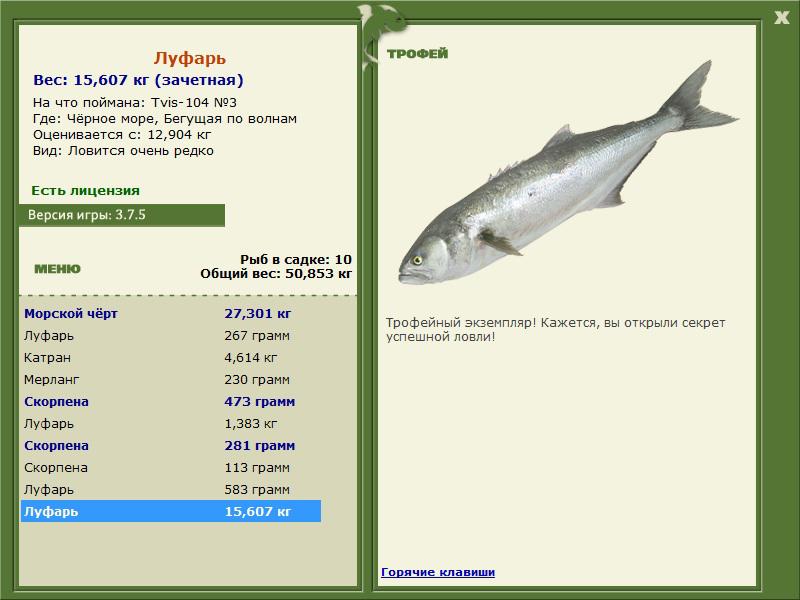The width and height of the screenshot is (800, 600).
Task: Select the Мерланг 230 грамм entry
Action: [171, 380]
